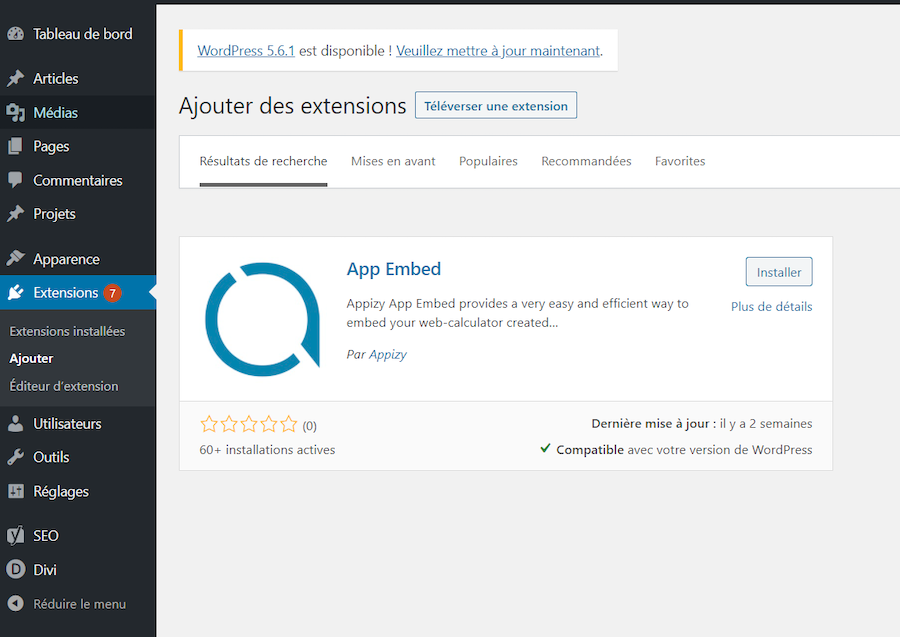Click the Réglages sliders icon
The width and height of the screenshot is (900, 637).
click(15, 491)
